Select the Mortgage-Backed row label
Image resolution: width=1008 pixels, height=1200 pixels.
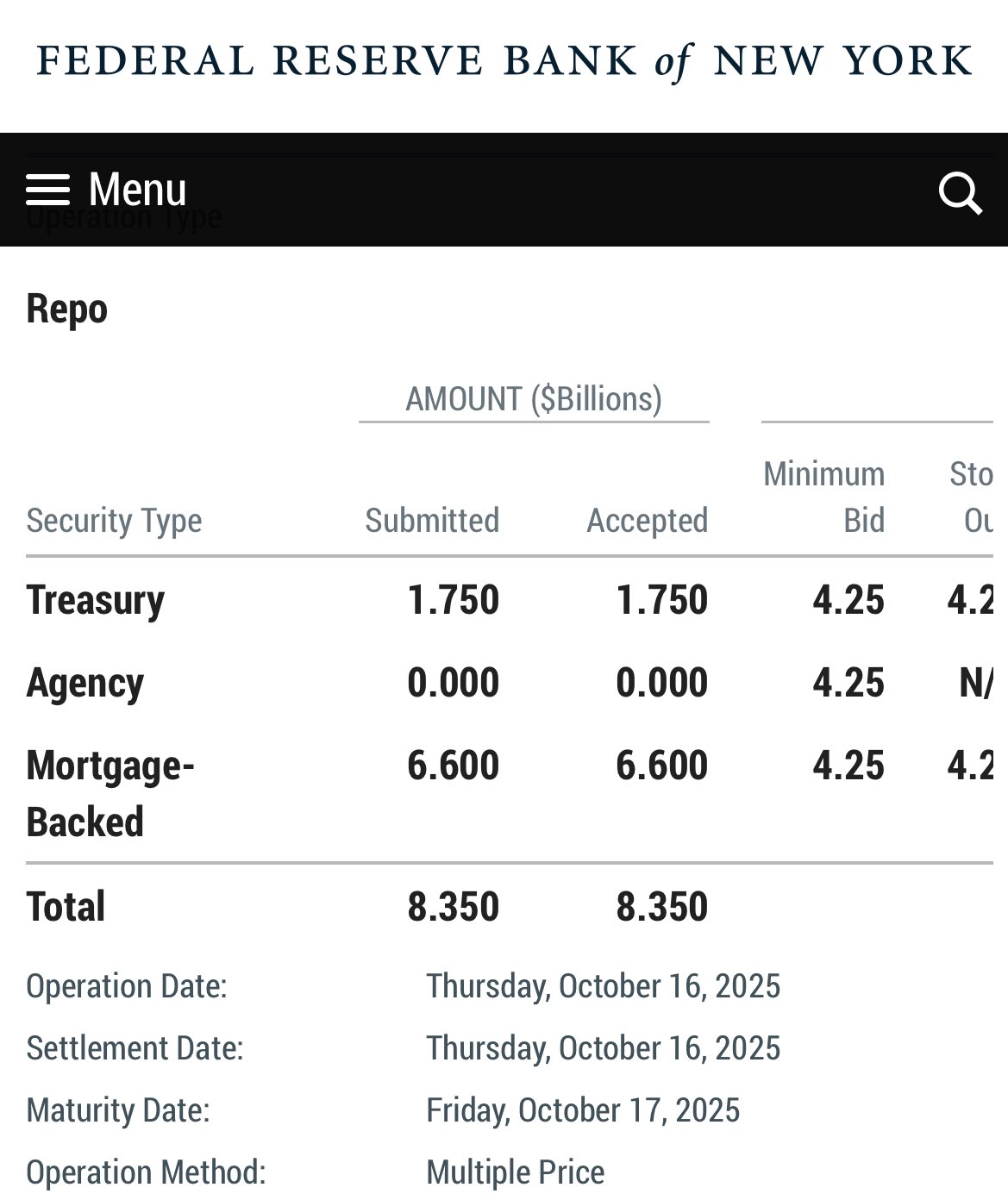coord(110,793)
